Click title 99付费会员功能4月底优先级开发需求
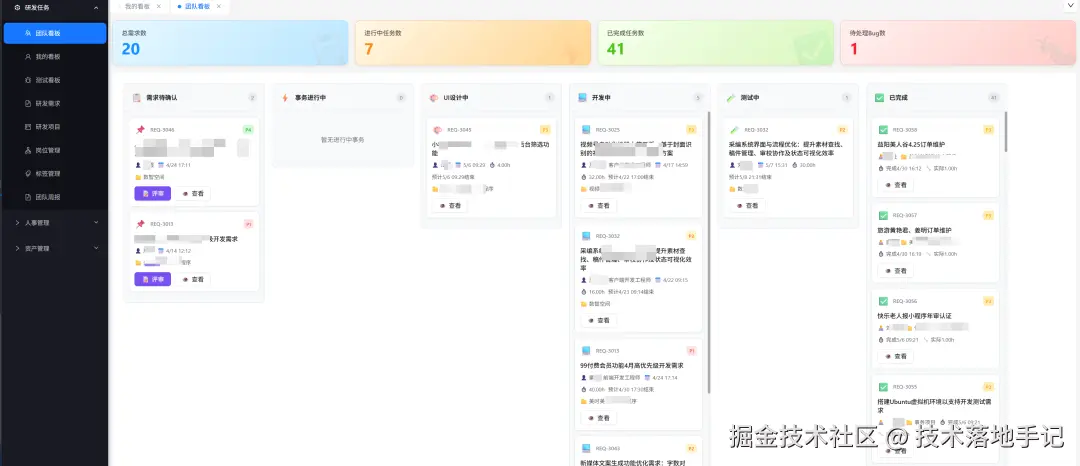The width and height of the screenshot is (1080, 466). click(632, 366)
